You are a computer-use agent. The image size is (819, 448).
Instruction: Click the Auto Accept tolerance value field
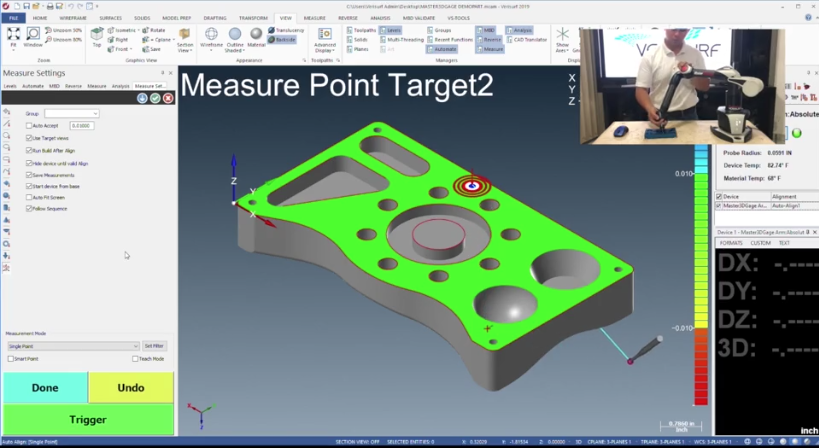point(82,126)
